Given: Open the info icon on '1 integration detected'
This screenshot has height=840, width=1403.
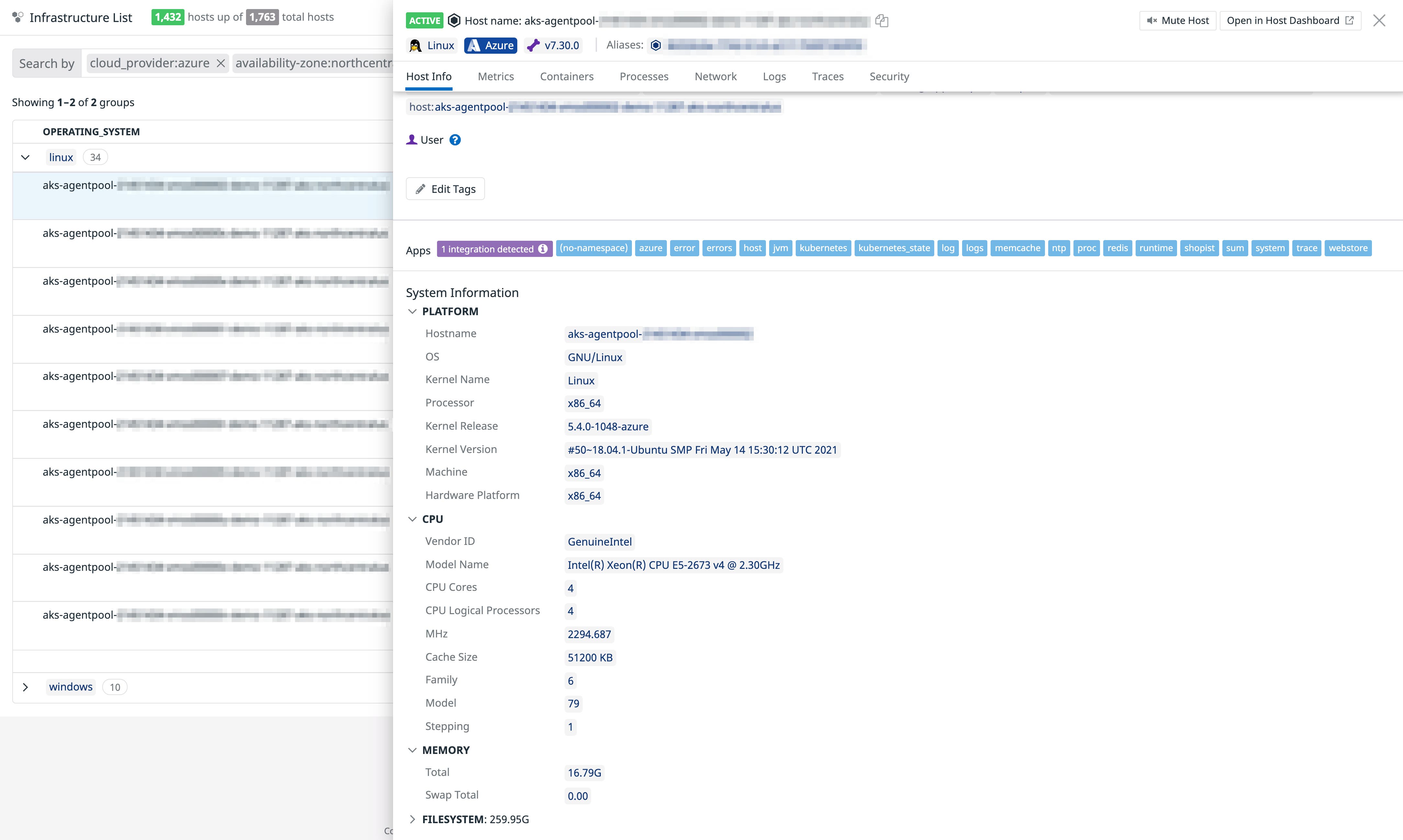Looking at the screenshot, I should [x=543, y=249].
